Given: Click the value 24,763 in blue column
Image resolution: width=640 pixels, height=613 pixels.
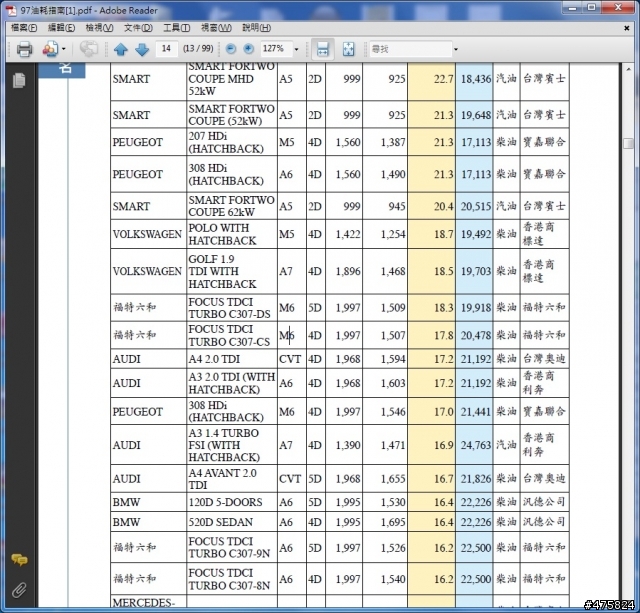Looking at the screenshot, I should point(476,445).
